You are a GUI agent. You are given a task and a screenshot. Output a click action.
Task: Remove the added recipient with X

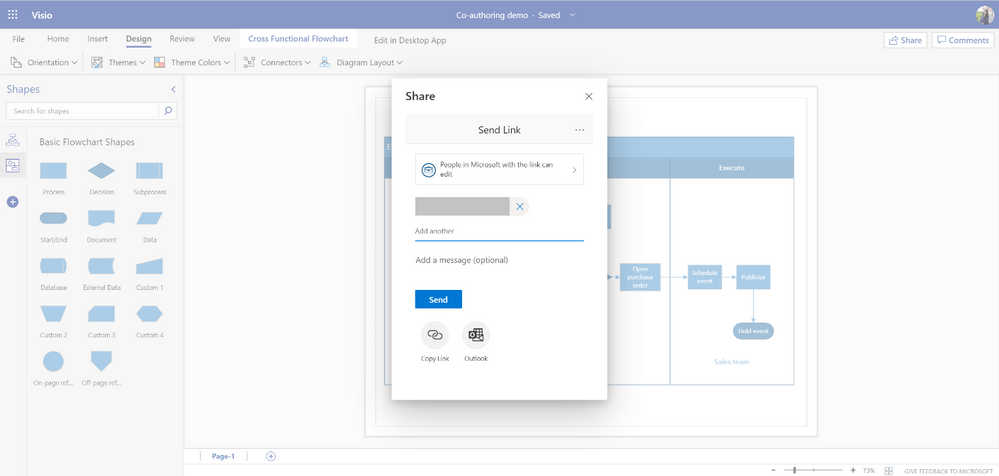(x=520, y=207)
